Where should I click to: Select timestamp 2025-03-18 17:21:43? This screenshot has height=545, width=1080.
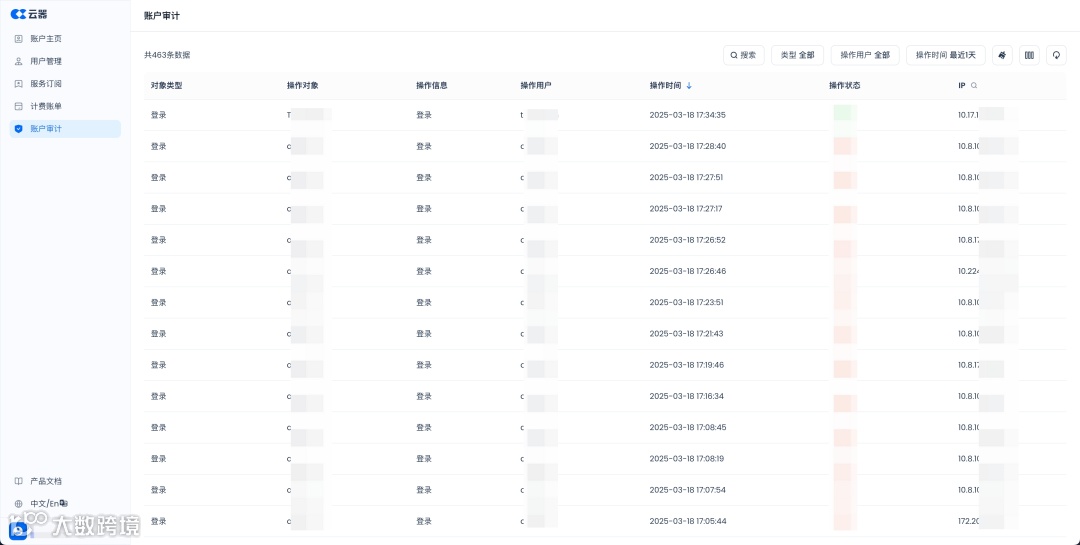point(687,333)
